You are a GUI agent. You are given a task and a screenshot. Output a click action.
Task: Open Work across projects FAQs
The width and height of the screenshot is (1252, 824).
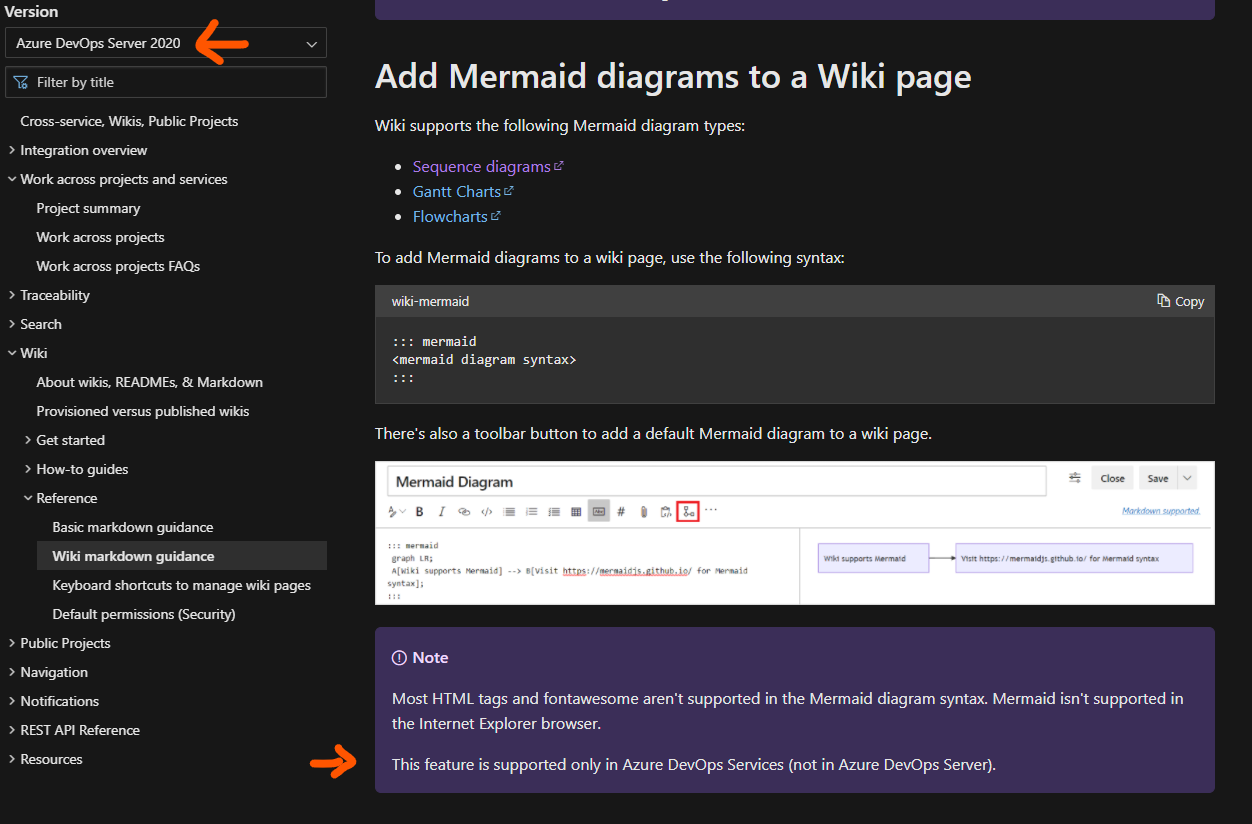pyautogui.click(x=118, y=266)
